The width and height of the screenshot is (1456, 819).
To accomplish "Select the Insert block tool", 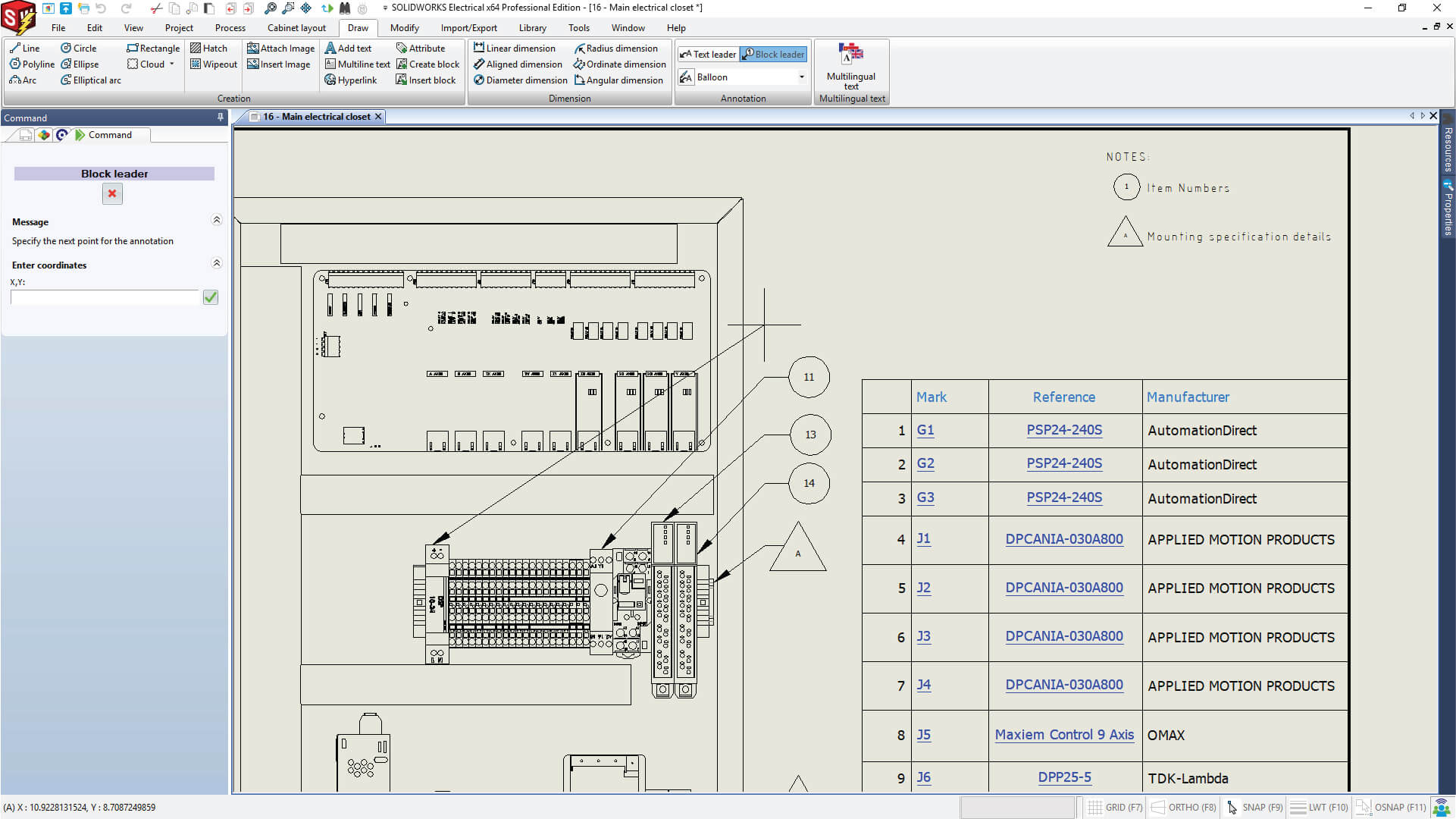I will [426, 80].
